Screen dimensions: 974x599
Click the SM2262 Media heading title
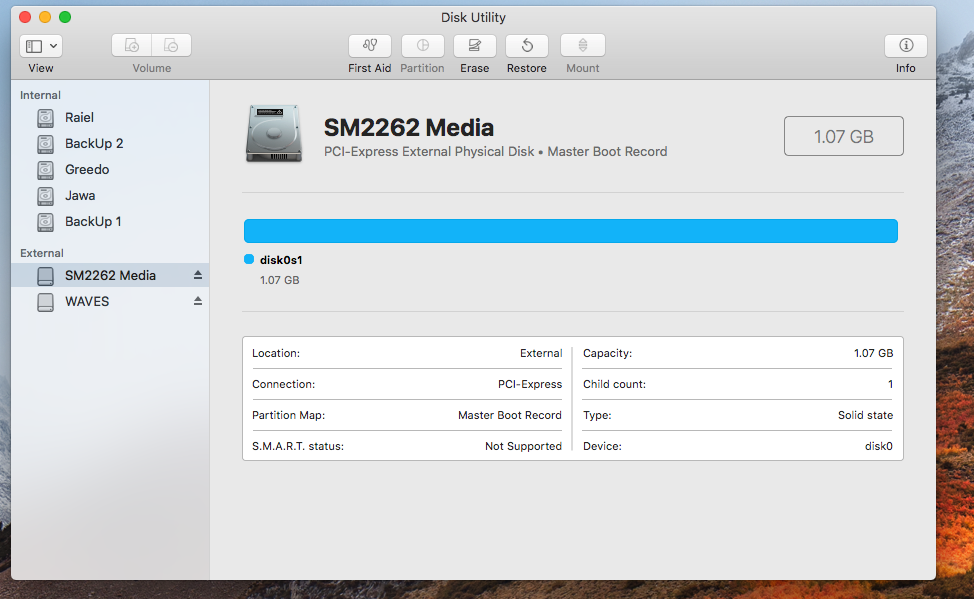(409, 127)
